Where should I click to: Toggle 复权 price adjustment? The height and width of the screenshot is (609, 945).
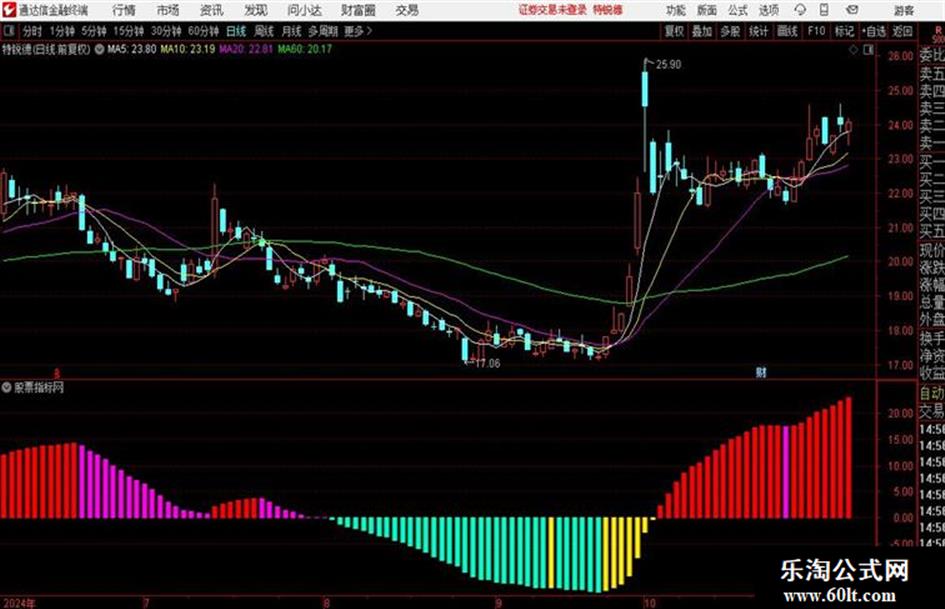coord(674,31)
